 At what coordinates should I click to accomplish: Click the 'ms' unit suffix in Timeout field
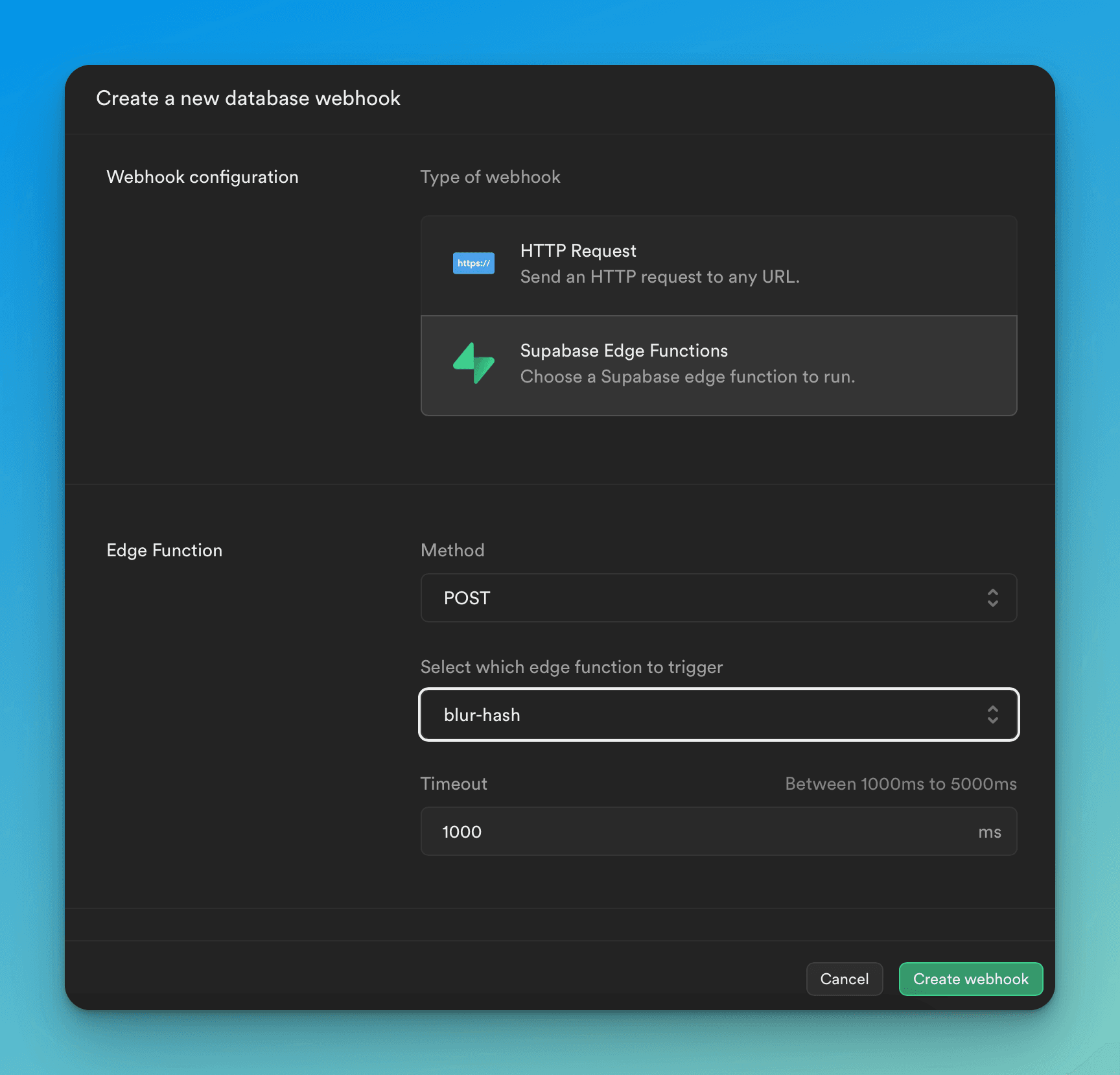point(990,832)
